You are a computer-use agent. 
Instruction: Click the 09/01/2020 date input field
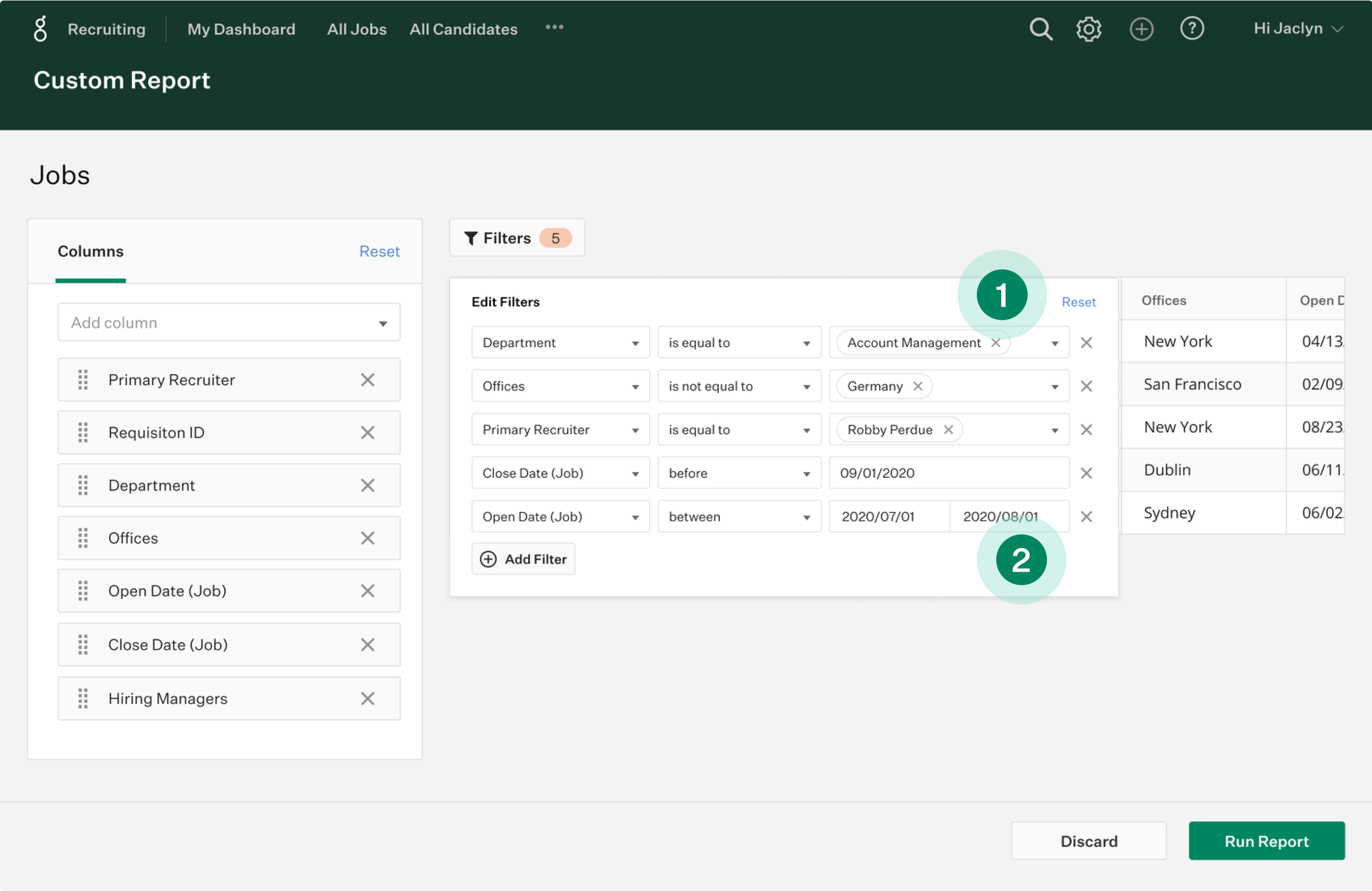[948, 473]
